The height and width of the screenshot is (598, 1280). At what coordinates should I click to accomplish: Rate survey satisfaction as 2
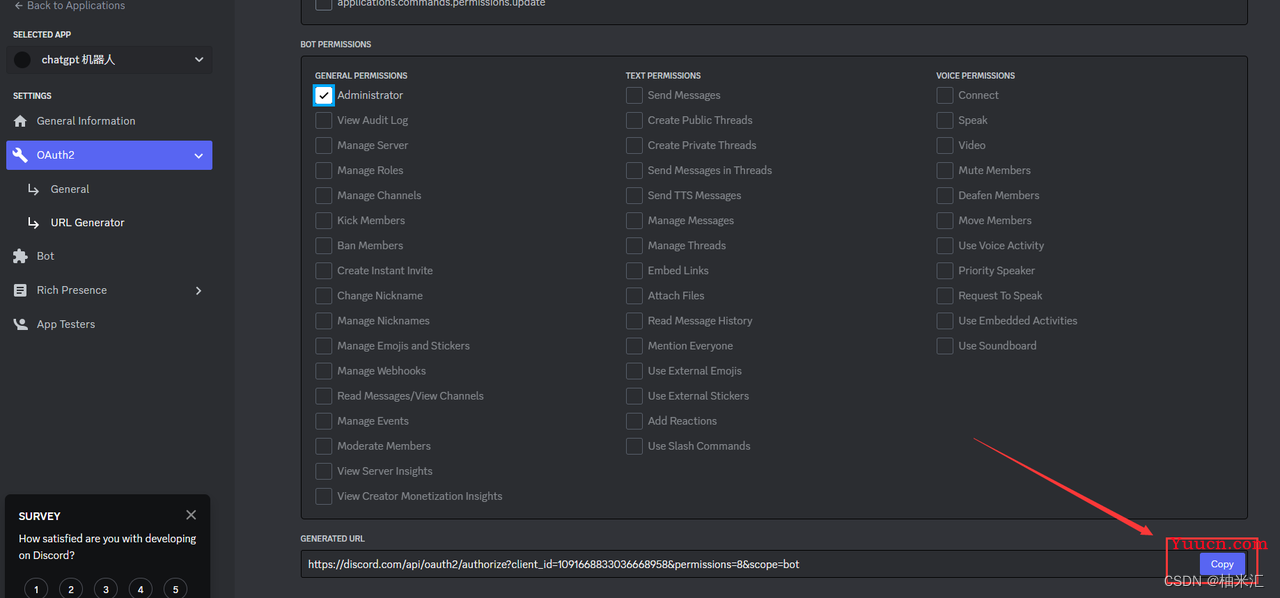click(x=71, y=589)
